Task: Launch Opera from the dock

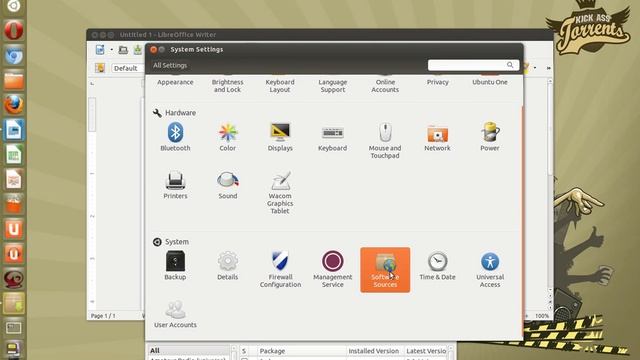Action: [13, 30]
